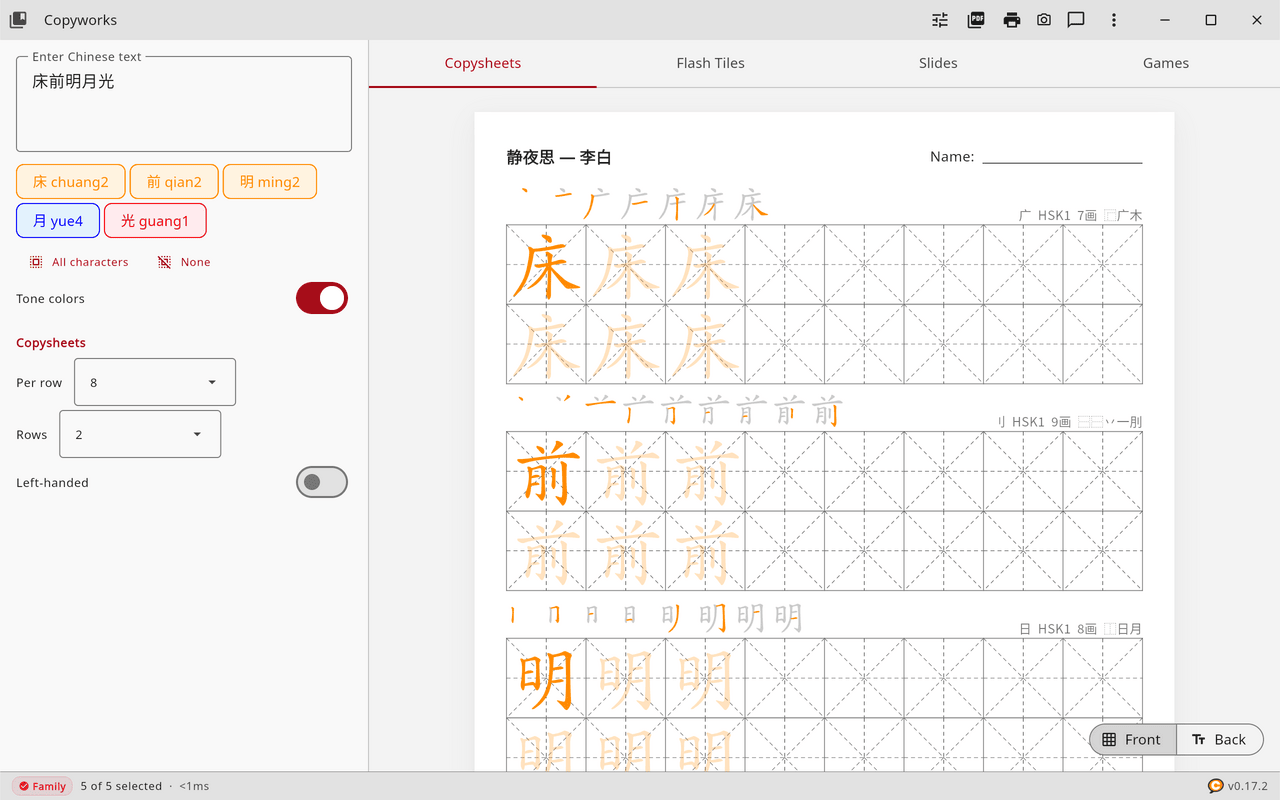Show the Back side of the sheet
Viewport: 1280px width, 800px height.
pos(1220,740)
